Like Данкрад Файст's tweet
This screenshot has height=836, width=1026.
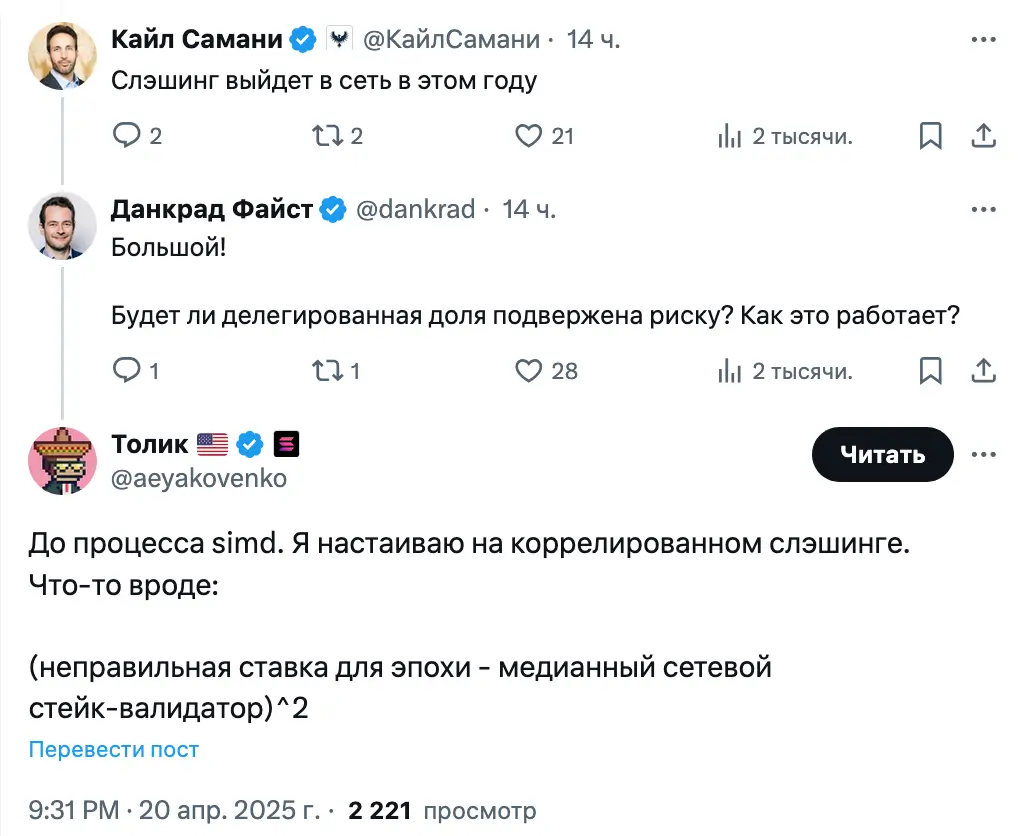click(x=528, y=371)
